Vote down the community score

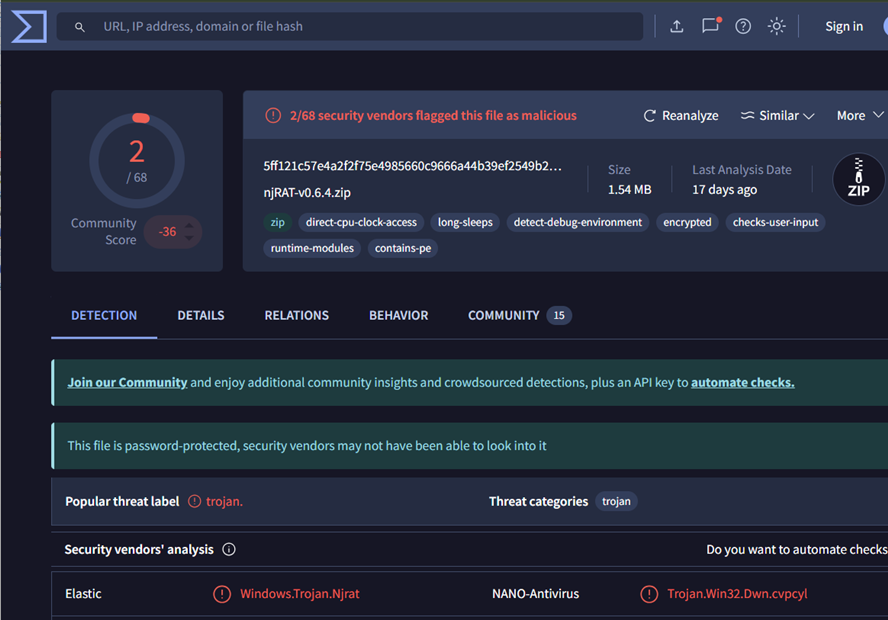click(x=190, y=238)
